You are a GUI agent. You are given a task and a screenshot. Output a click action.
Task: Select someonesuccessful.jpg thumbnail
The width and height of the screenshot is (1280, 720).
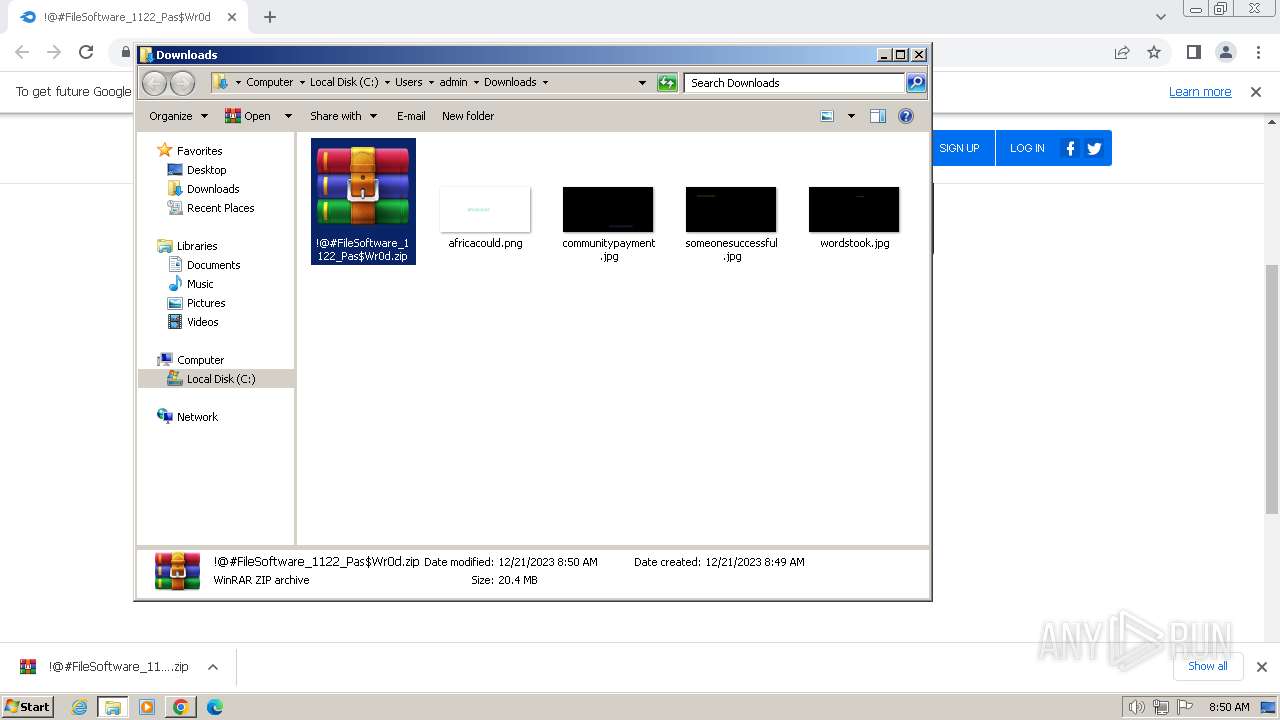tap(731, 210)
